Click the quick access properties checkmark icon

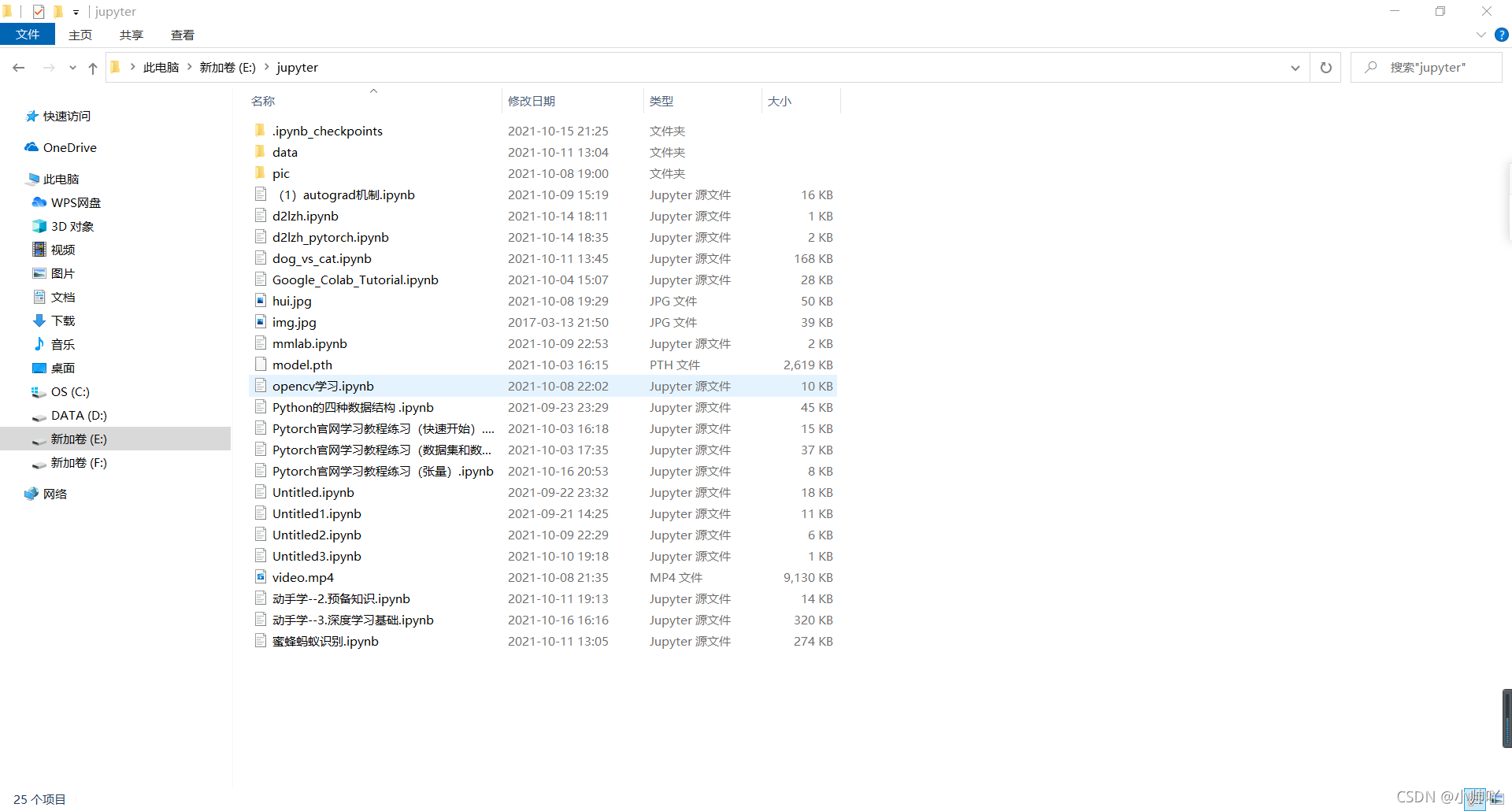pyautogui.click(x=39, y=12)
